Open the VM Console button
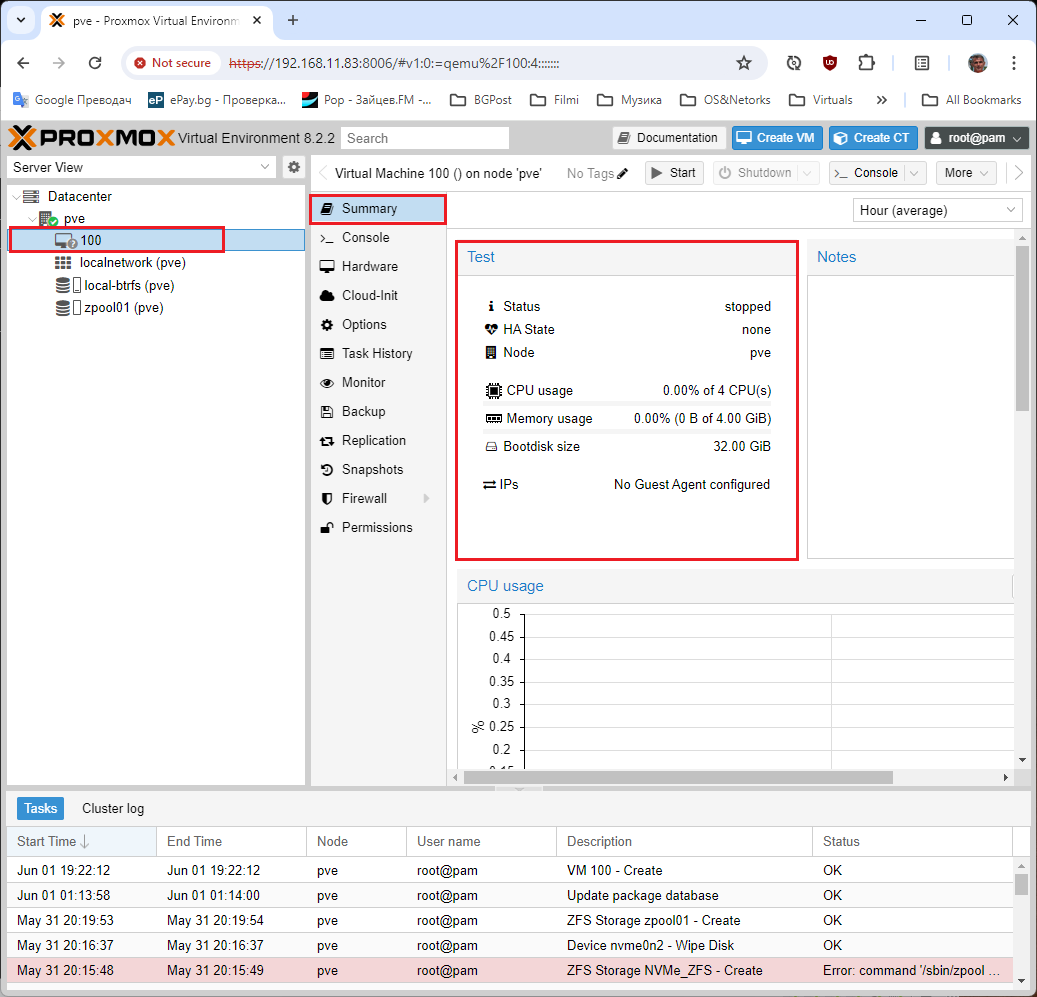Screen dimensions: 1037x997 tap(867, 173)
